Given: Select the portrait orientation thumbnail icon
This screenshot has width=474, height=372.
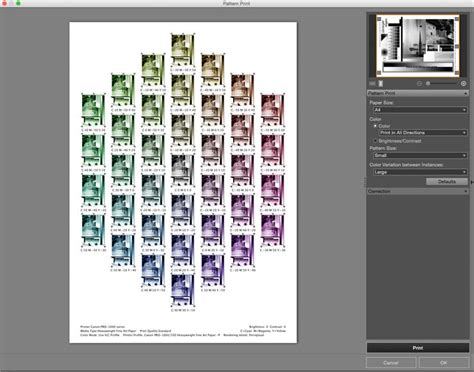Looking at the screenshot, I should coord(380,83).
